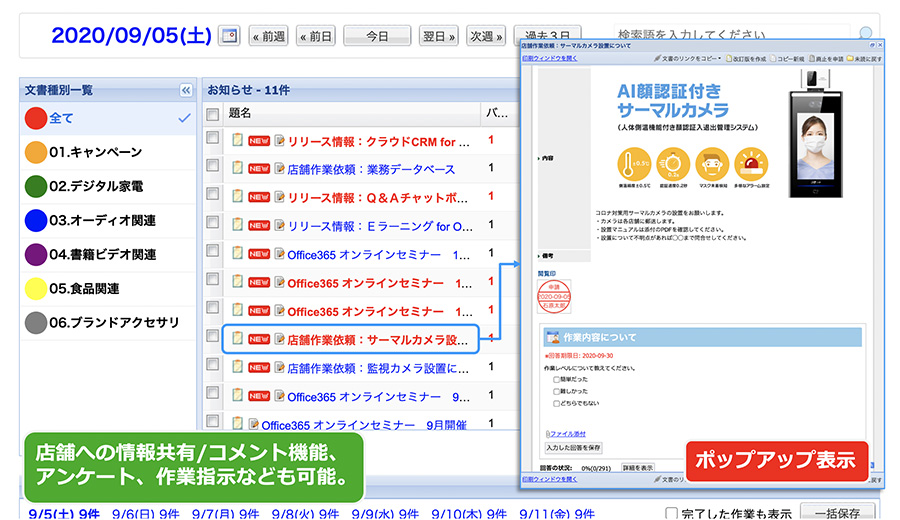This screenshot has width=900, height=520.
Task: Go to previous day with 前日
Action: pyautogui.click(x=316, y=36)
